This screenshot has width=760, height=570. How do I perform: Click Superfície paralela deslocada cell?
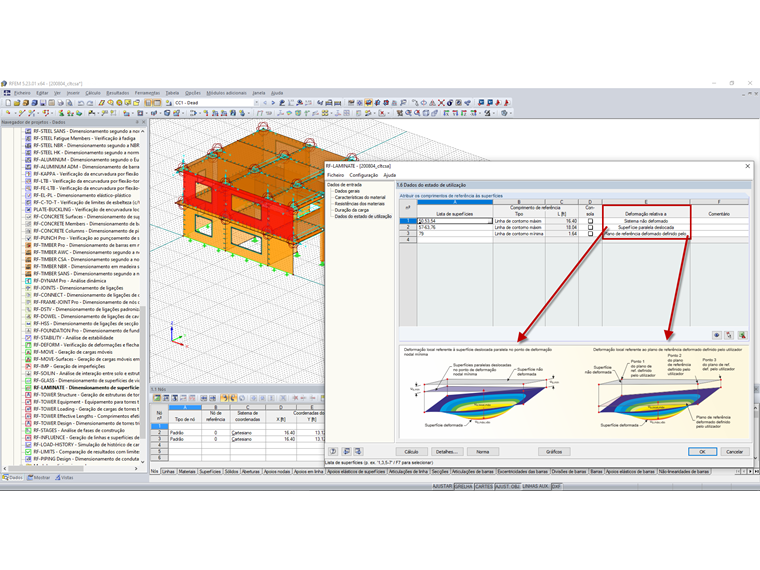[x=646, y=227]
